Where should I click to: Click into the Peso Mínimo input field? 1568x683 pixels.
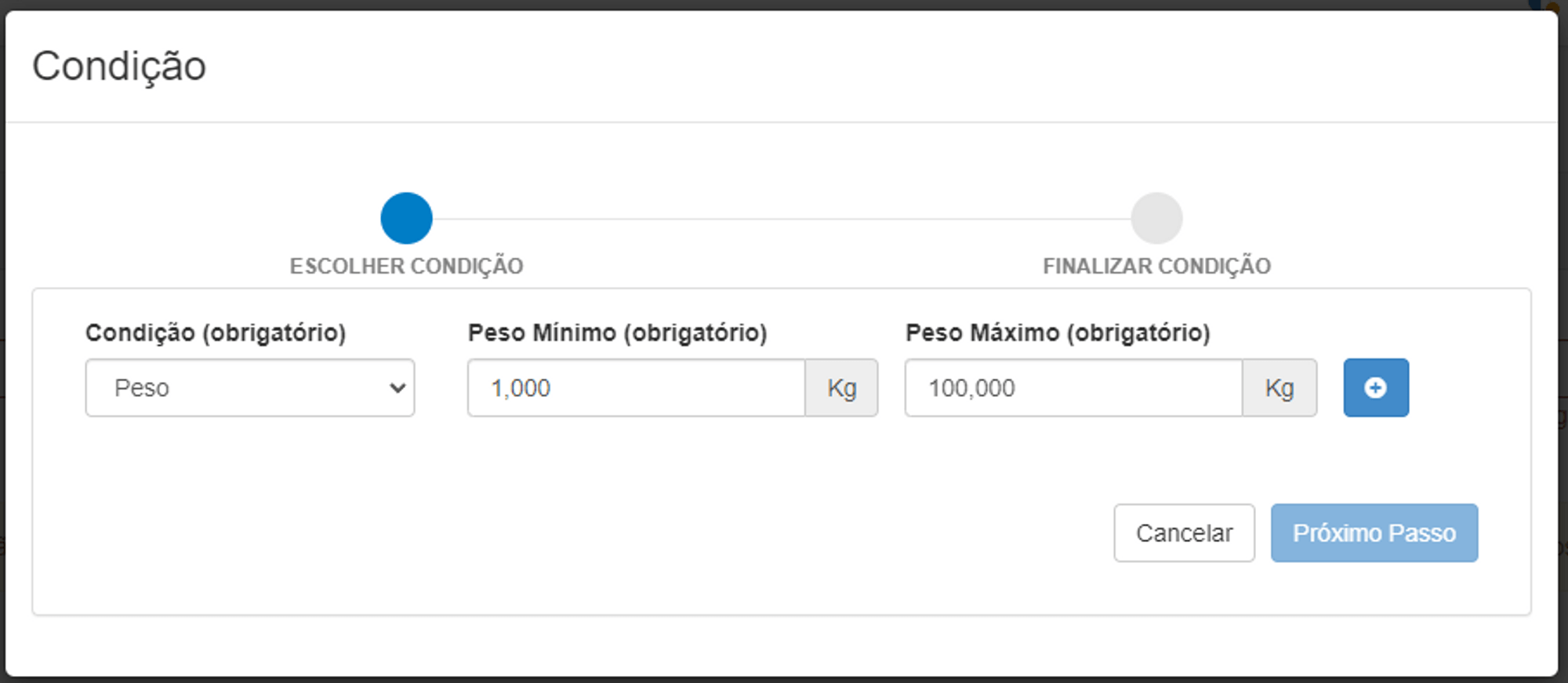pyautogui.click(x=637, y=387)
